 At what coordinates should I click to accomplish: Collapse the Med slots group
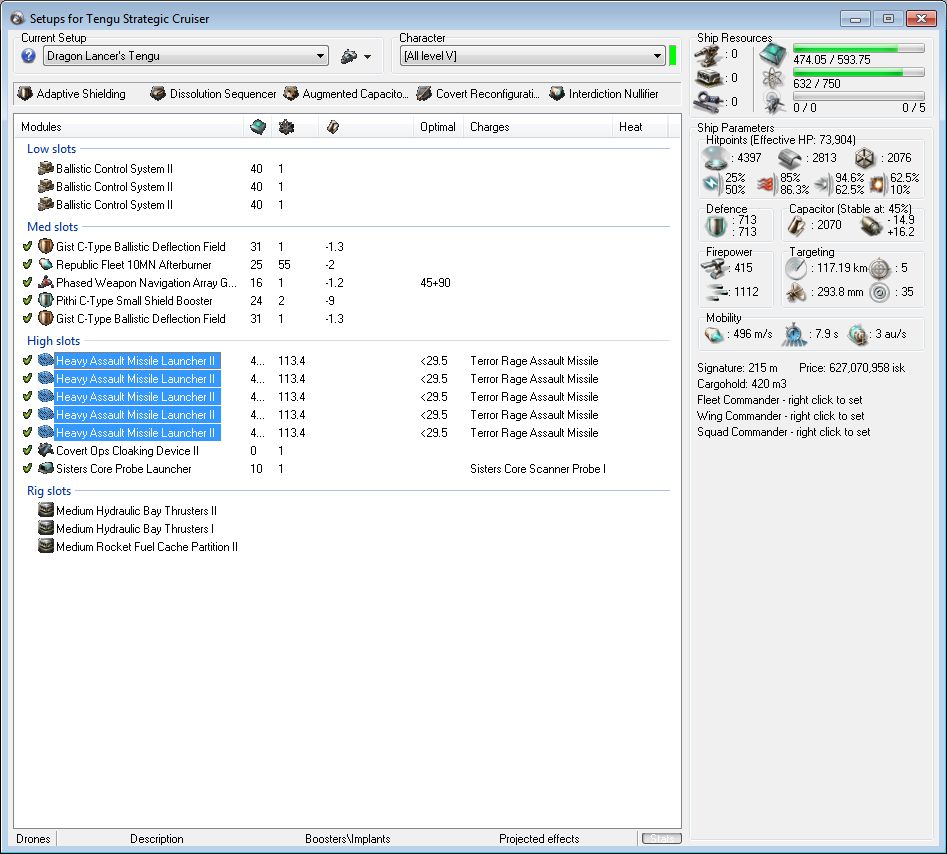click(x=53, y=226)
